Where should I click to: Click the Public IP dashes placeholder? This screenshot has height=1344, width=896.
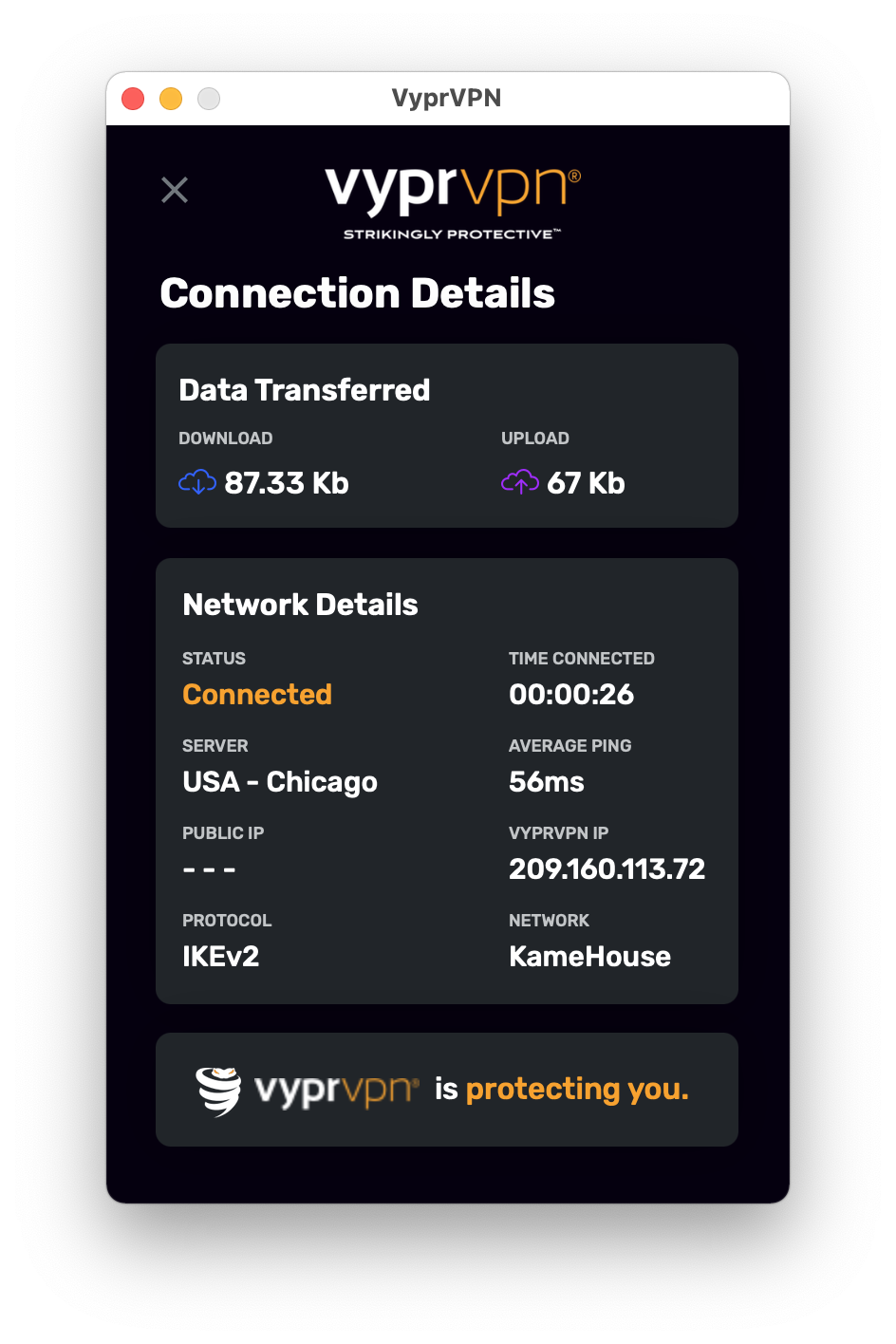point(209,869)
